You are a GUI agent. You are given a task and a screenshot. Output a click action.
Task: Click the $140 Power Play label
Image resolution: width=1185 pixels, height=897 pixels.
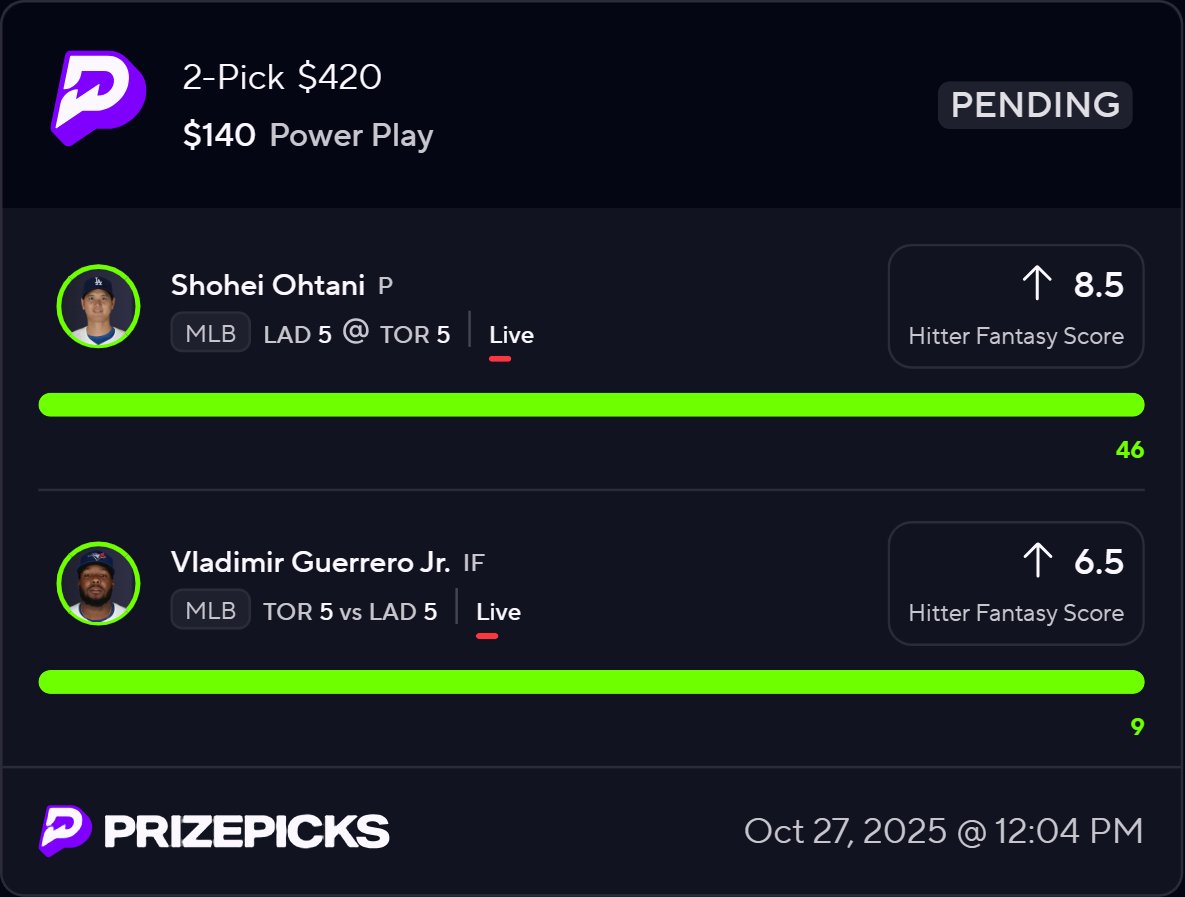308,135
